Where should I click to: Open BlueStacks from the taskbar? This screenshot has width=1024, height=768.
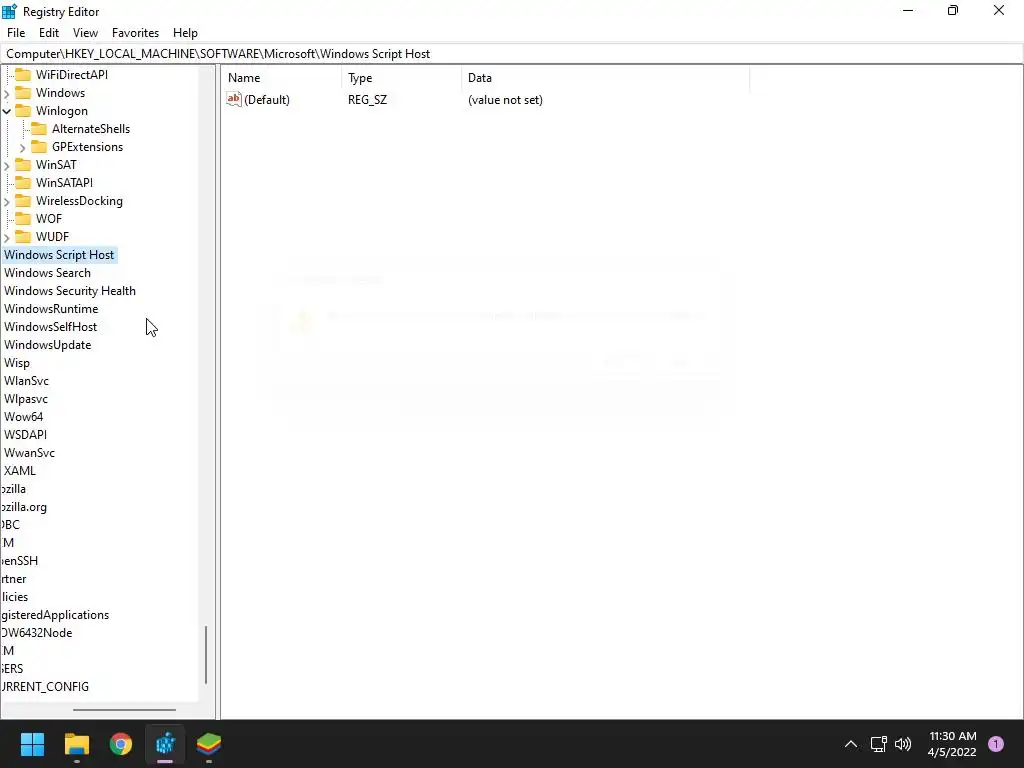209,744
